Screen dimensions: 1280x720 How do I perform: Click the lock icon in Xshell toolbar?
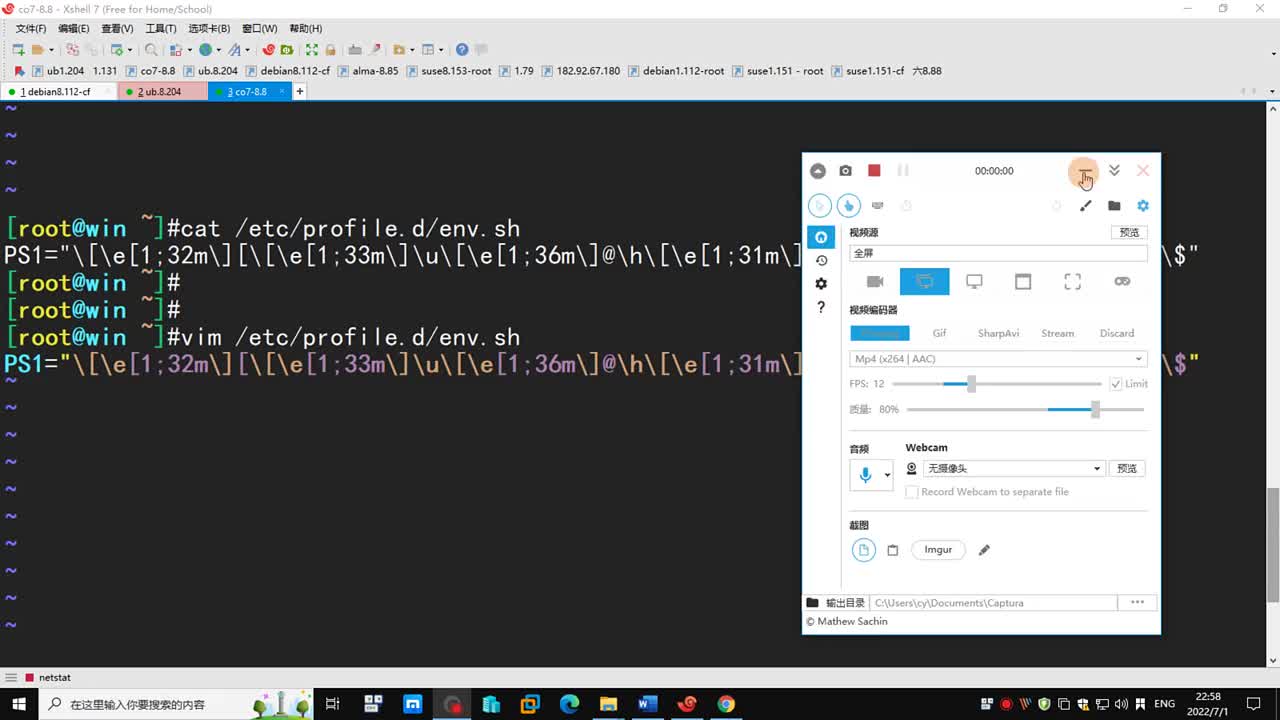pyautogui.click(x=330, y=49)
